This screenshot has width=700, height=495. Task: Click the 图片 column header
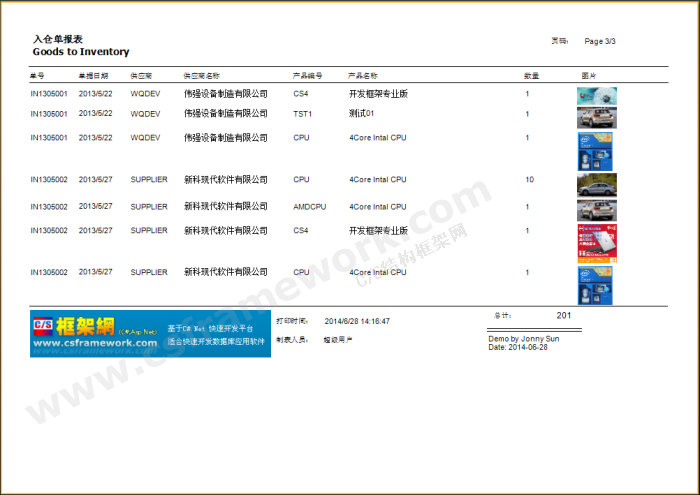point(589,76)
